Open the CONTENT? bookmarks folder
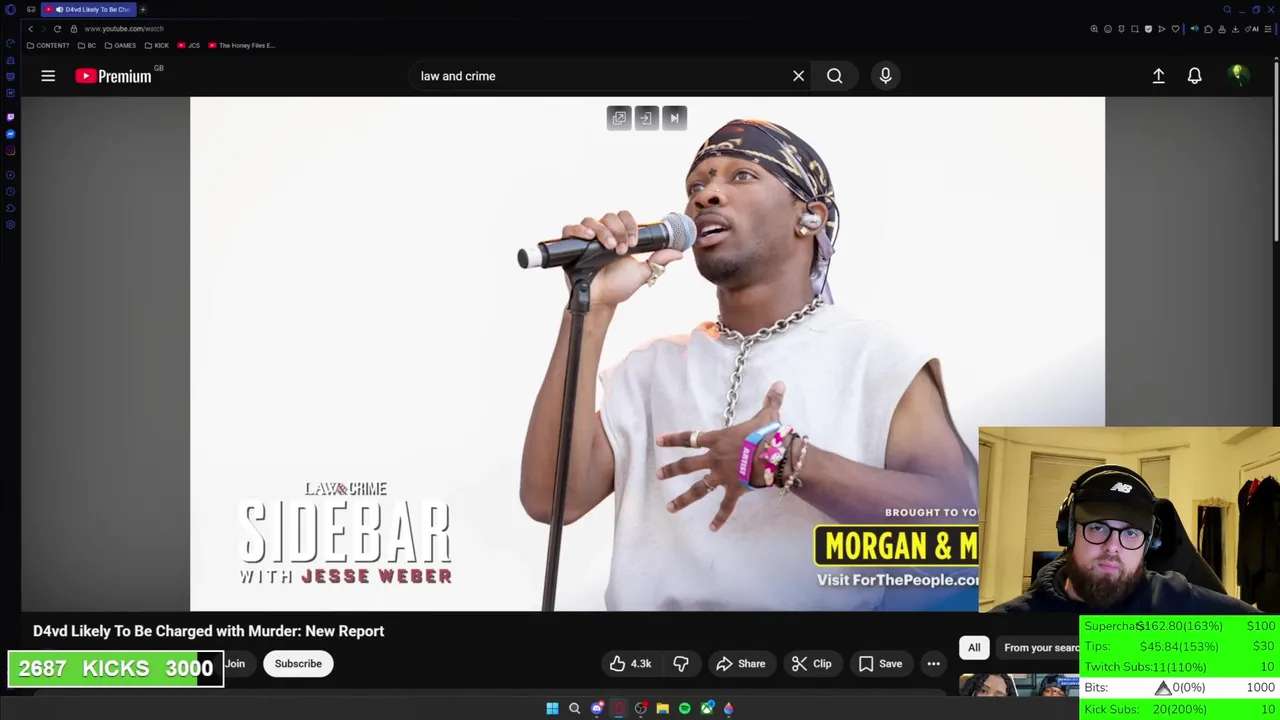The width and height of the screenshot is (1280, 720). coord(48,45)
